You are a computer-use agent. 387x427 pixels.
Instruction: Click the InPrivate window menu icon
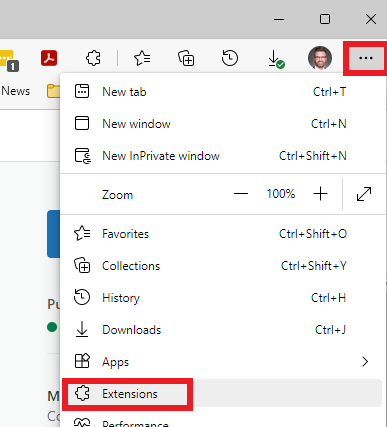[x=83, y=156]
